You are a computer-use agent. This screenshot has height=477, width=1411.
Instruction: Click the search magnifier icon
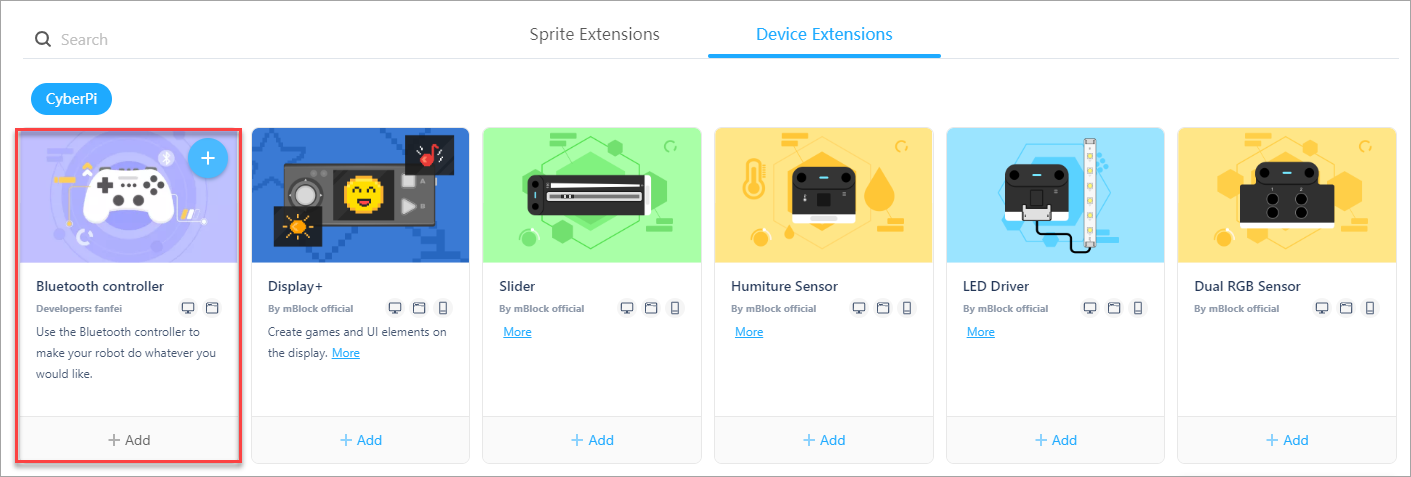click(43, 40)
